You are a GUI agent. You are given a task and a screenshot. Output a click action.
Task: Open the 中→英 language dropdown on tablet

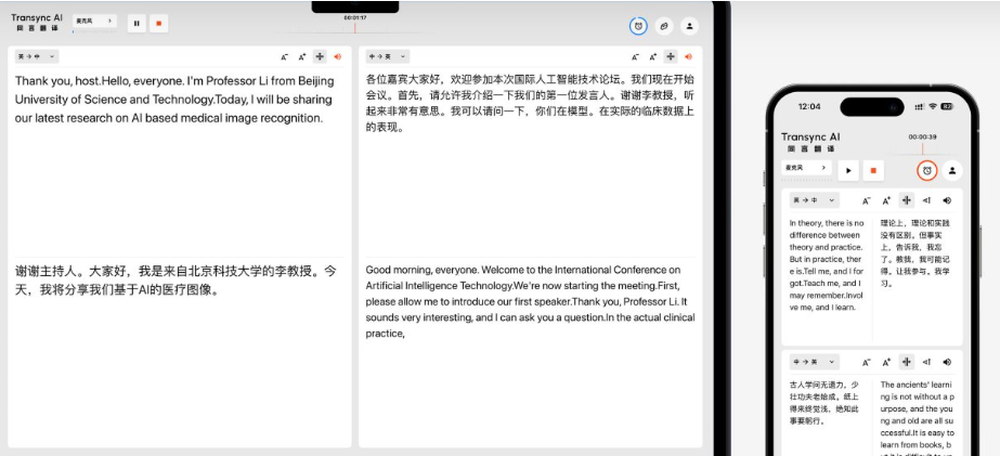pyautogui.click(x=387, y=57)
